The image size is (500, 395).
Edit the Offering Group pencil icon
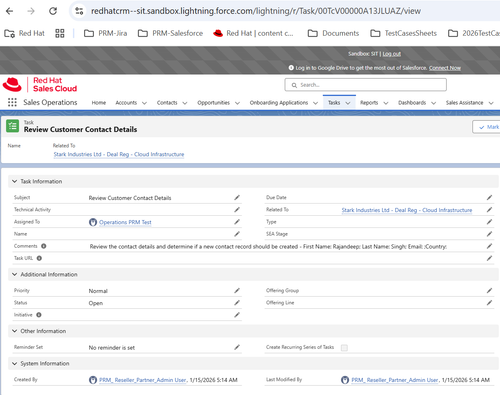[x=489, y=291]
